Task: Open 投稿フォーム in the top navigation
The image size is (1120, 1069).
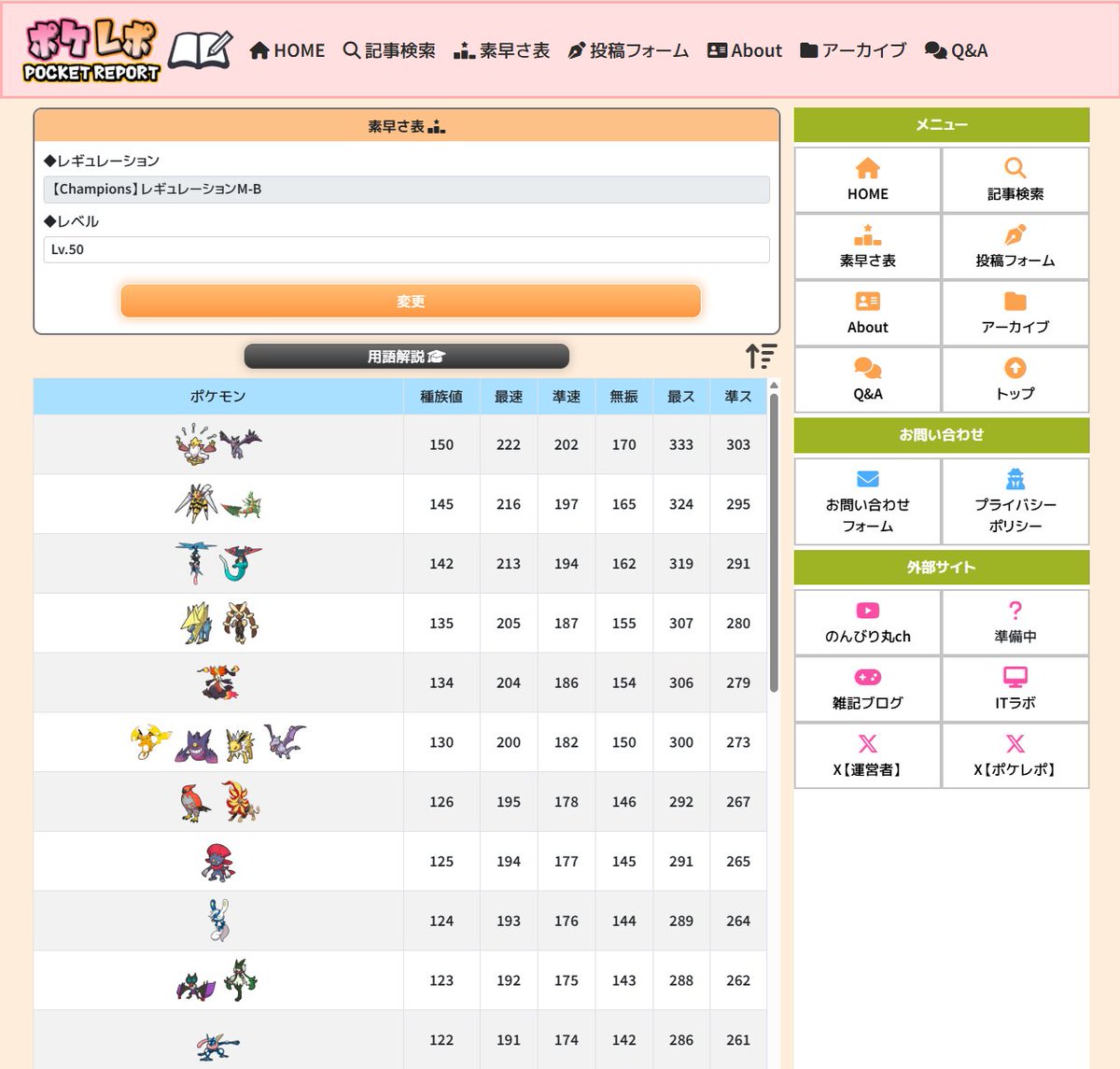Action: tap(628, 50)
